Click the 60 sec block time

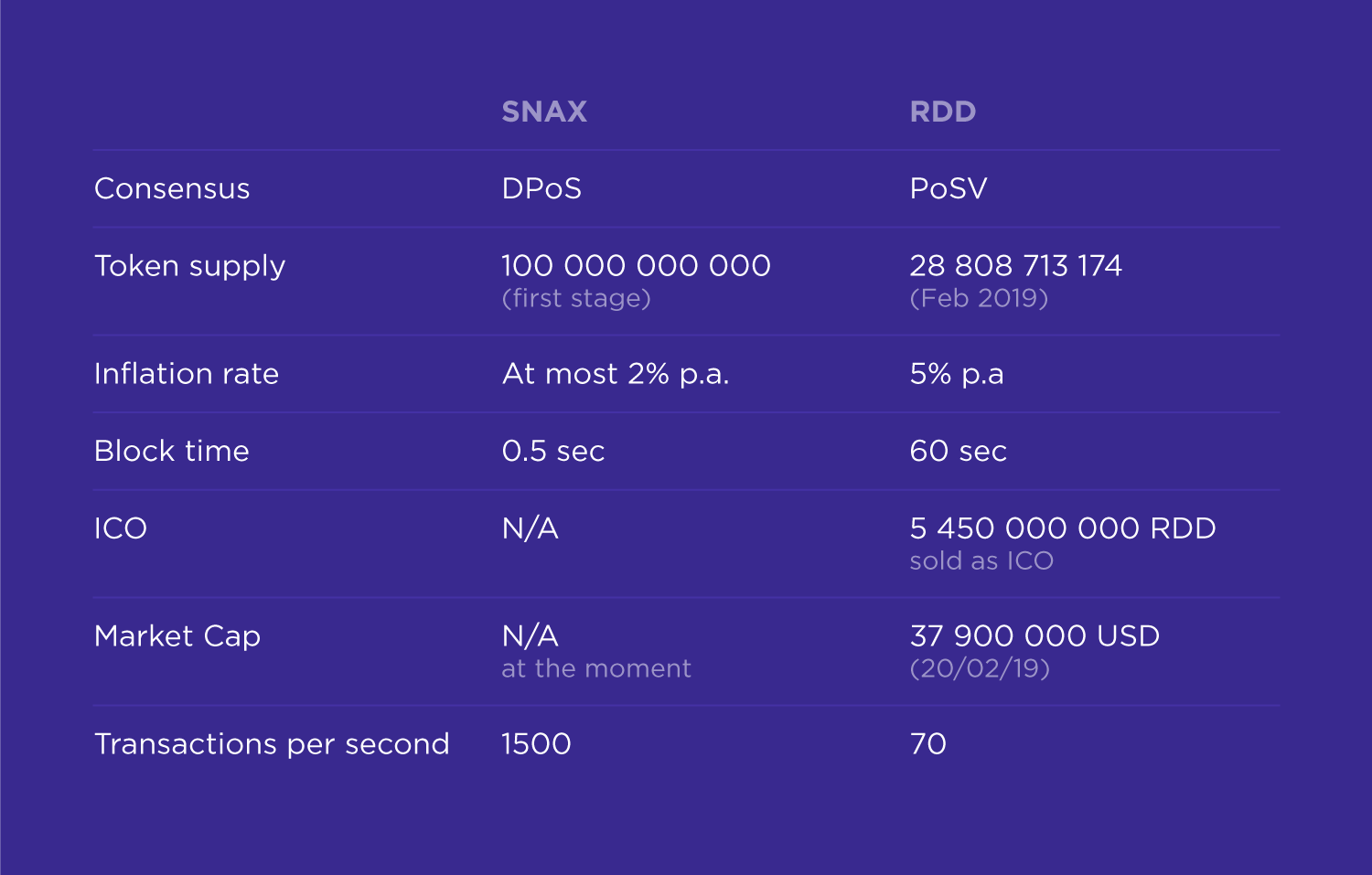(958, 451)
